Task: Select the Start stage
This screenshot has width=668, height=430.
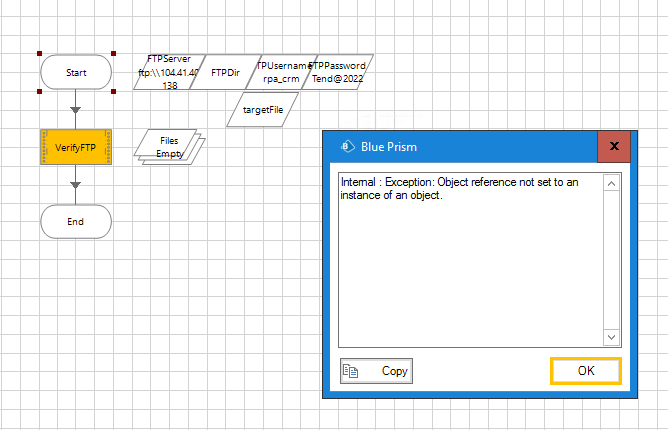Action: pyautogui.click(x=76, y=72)
